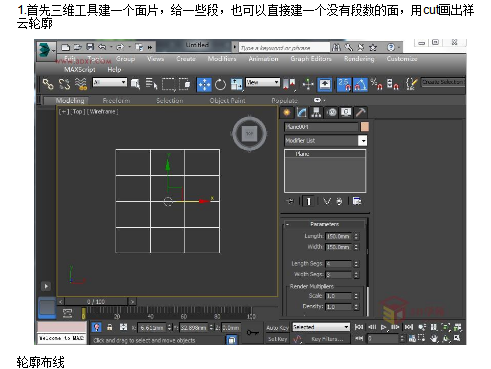Open the Create command panel tab
491x369 pixels.
[287, 113]
